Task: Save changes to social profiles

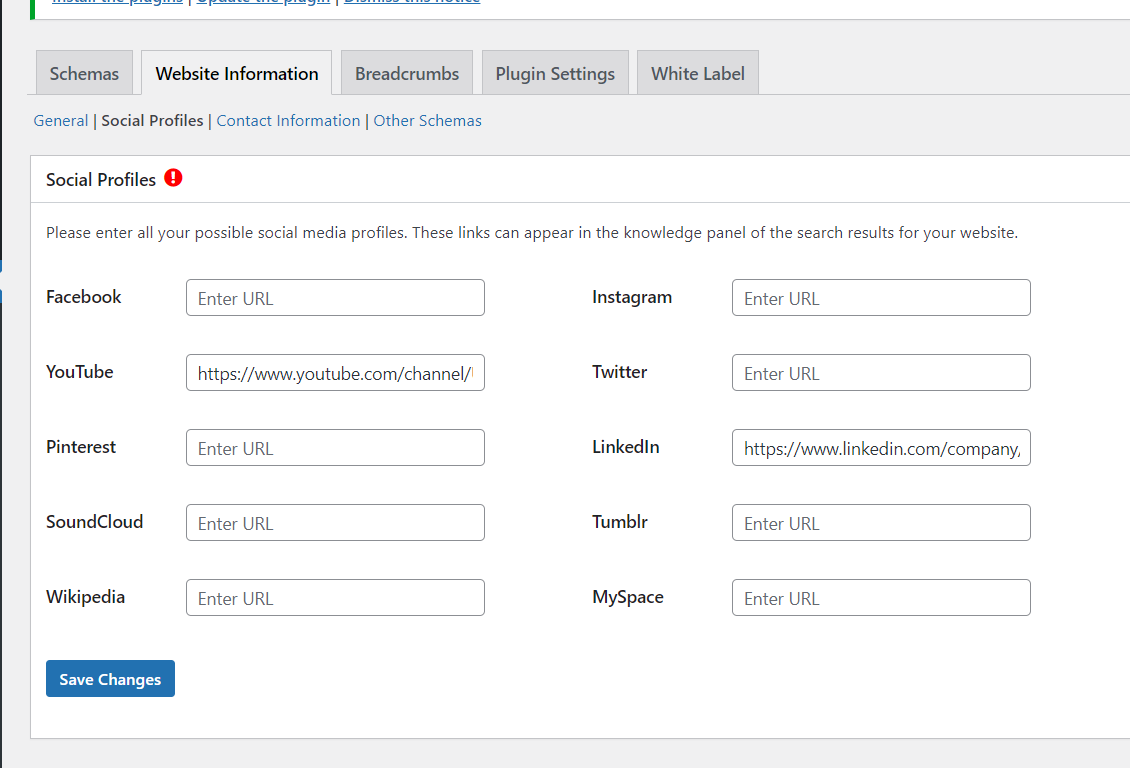Action: click(x=110, y=679)
